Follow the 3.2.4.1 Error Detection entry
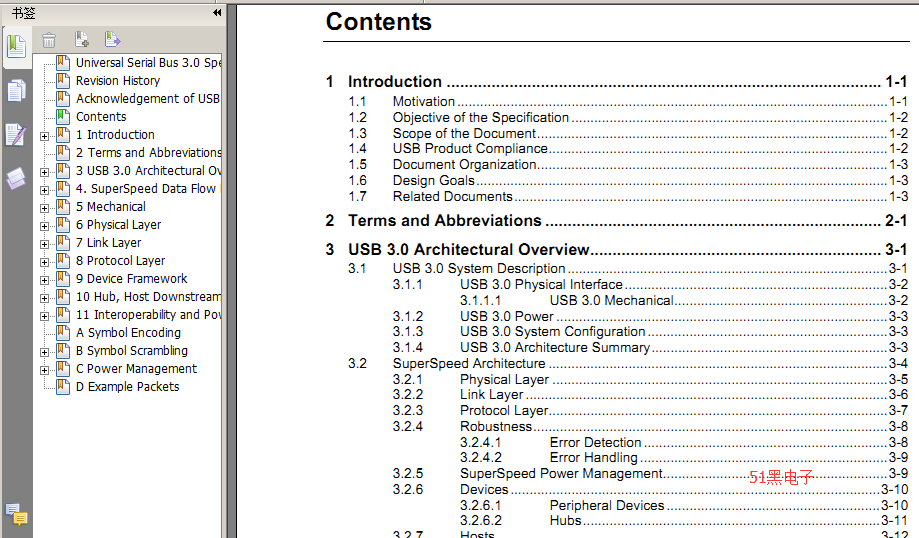This screenshot has width=919, height=538. 684,442
